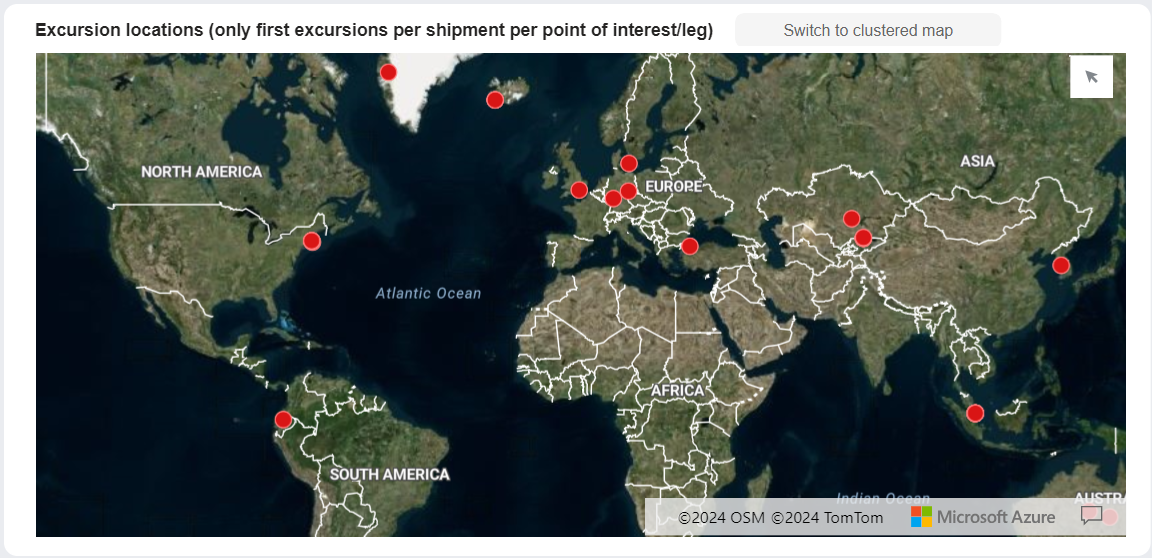This screenshot has height=558, width=1152.
Task: Click the EUROPE map label
Action: (x=674, y=186)
